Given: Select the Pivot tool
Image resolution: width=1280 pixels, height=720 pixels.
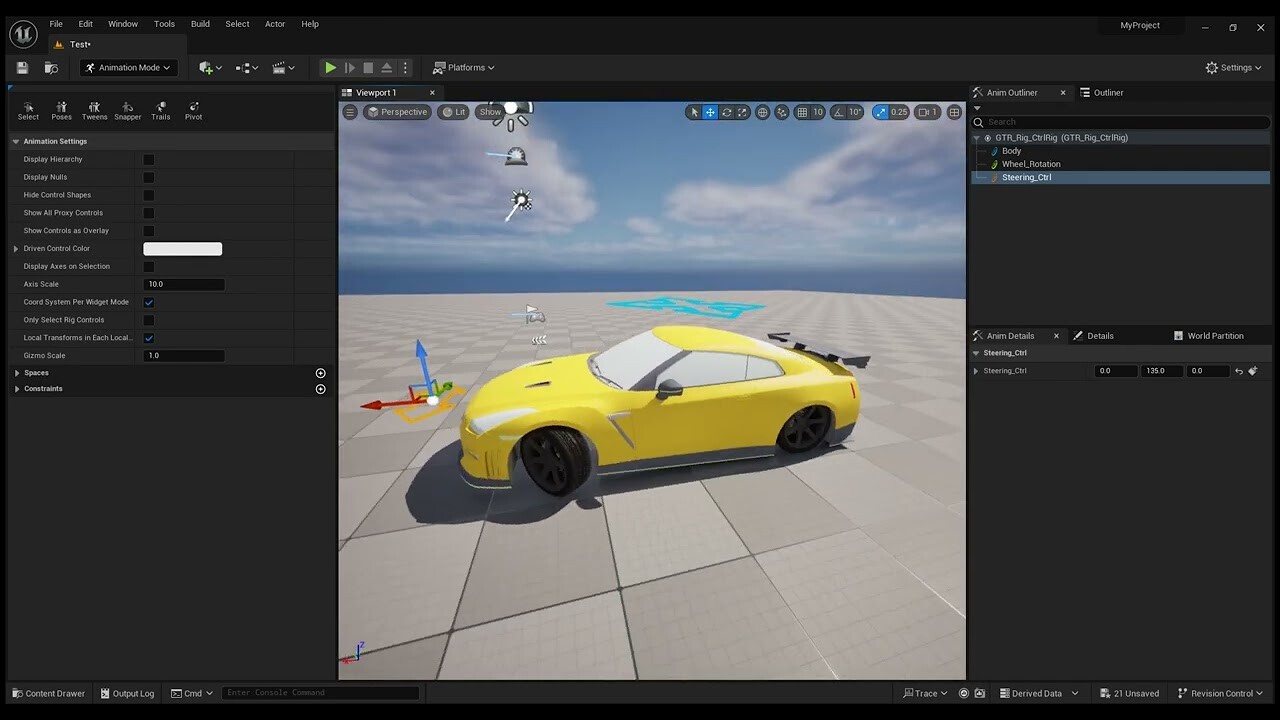Looking at the screenshot, I should coord(193,110).
